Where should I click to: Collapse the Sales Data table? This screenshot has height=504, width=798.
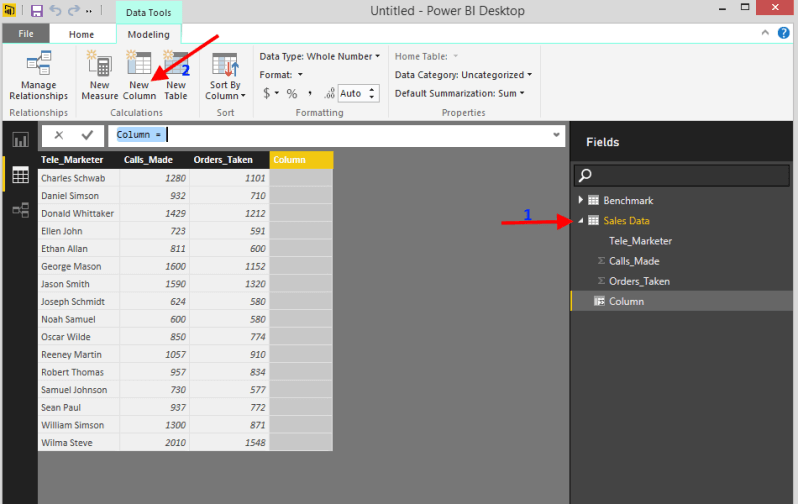(x=582, y=221)
